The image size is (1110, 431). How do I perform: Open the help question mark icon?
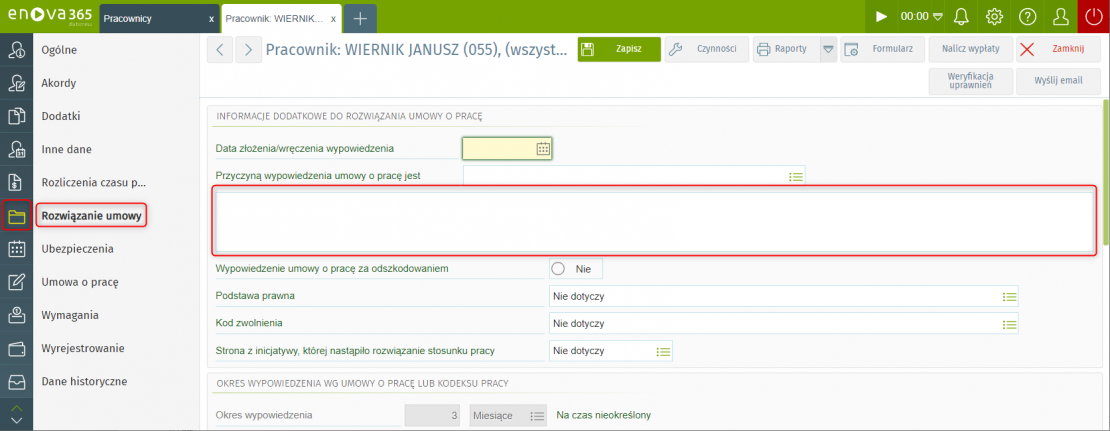1027,17
